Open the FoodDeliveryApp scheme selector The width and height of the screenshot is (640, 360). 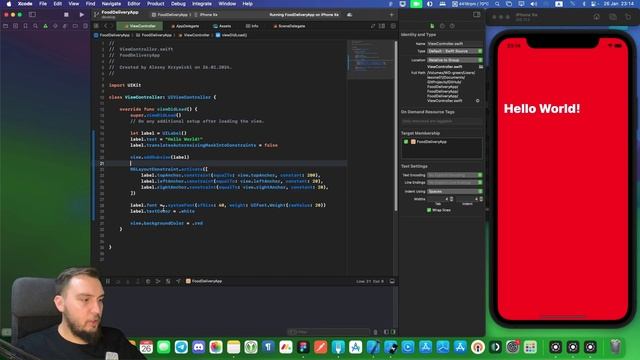pos(170,15)
